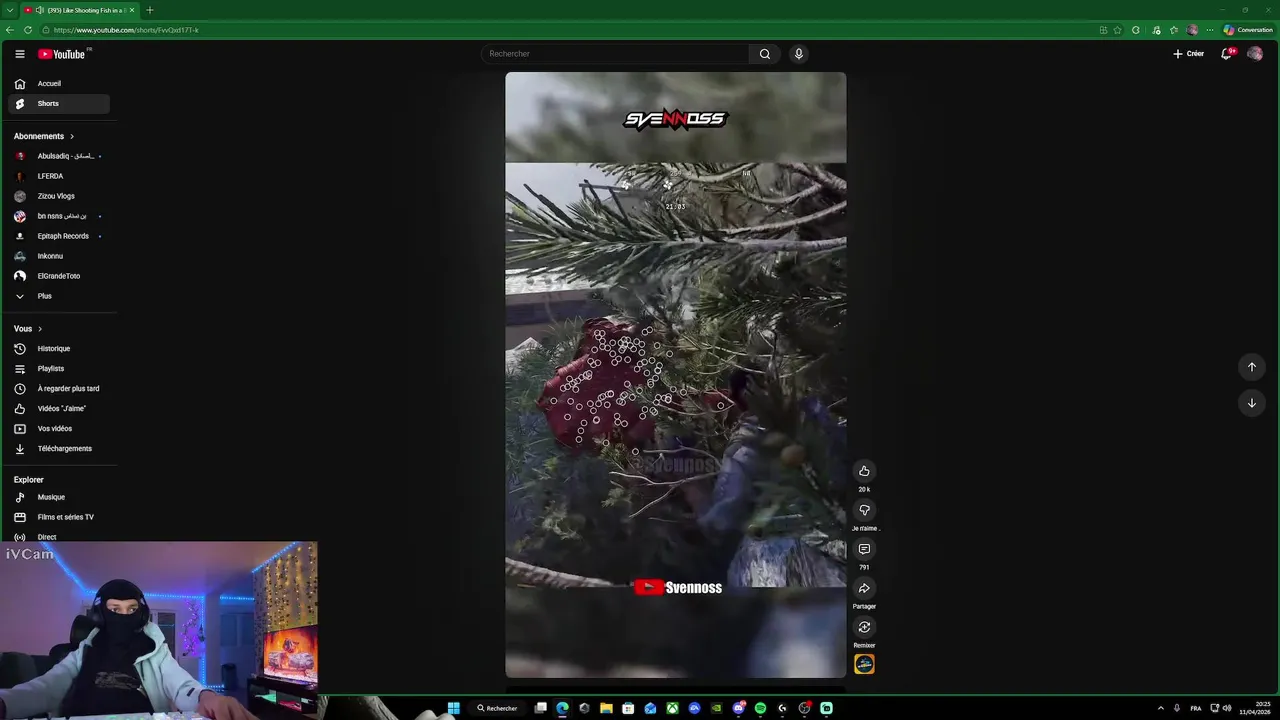Open the tab search dropdown
The width and height of the screenshot is (1280, 720).
(10, 10)
